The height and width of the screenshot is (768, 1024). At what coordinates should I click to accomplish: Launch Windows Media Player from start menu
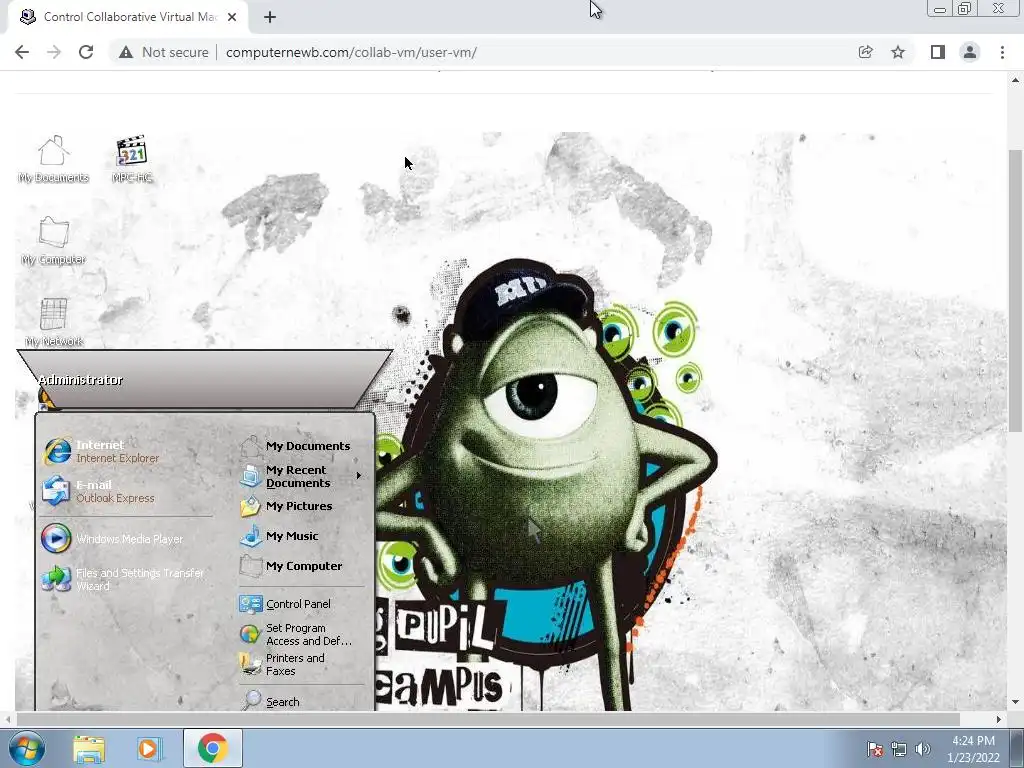[x=112, y=539]
